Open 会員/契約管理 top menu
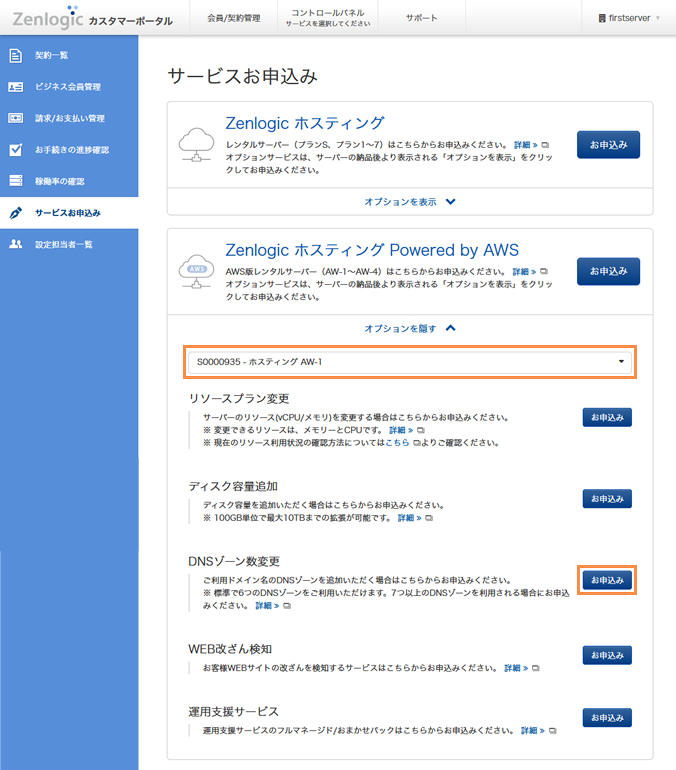The image size is (676, 770). pos(234,18)
